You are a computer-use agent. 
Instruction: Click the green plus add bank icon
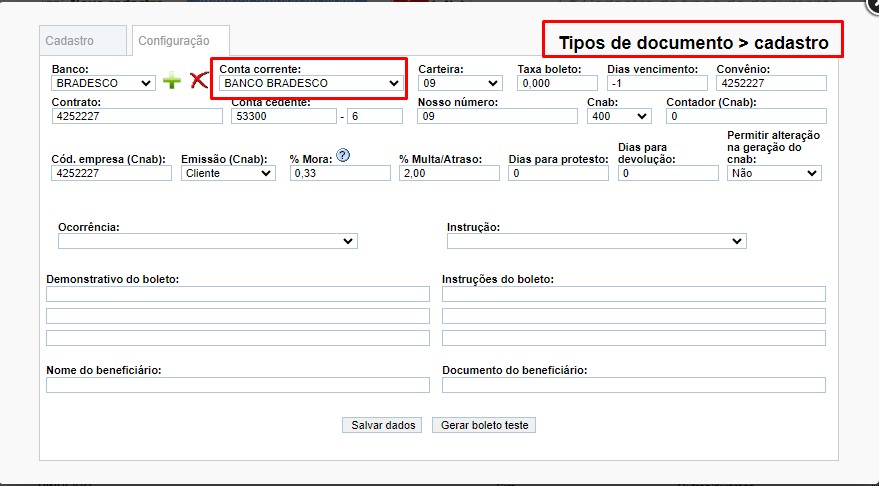172,81
